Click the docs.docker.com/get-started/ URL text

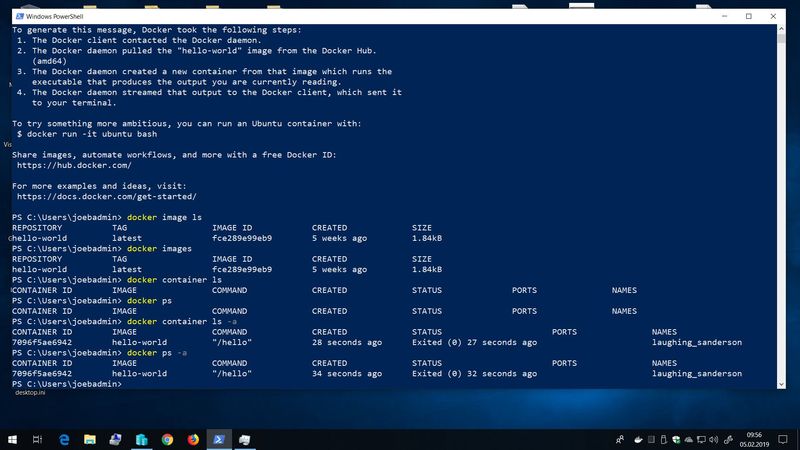(x=107, y=196)
